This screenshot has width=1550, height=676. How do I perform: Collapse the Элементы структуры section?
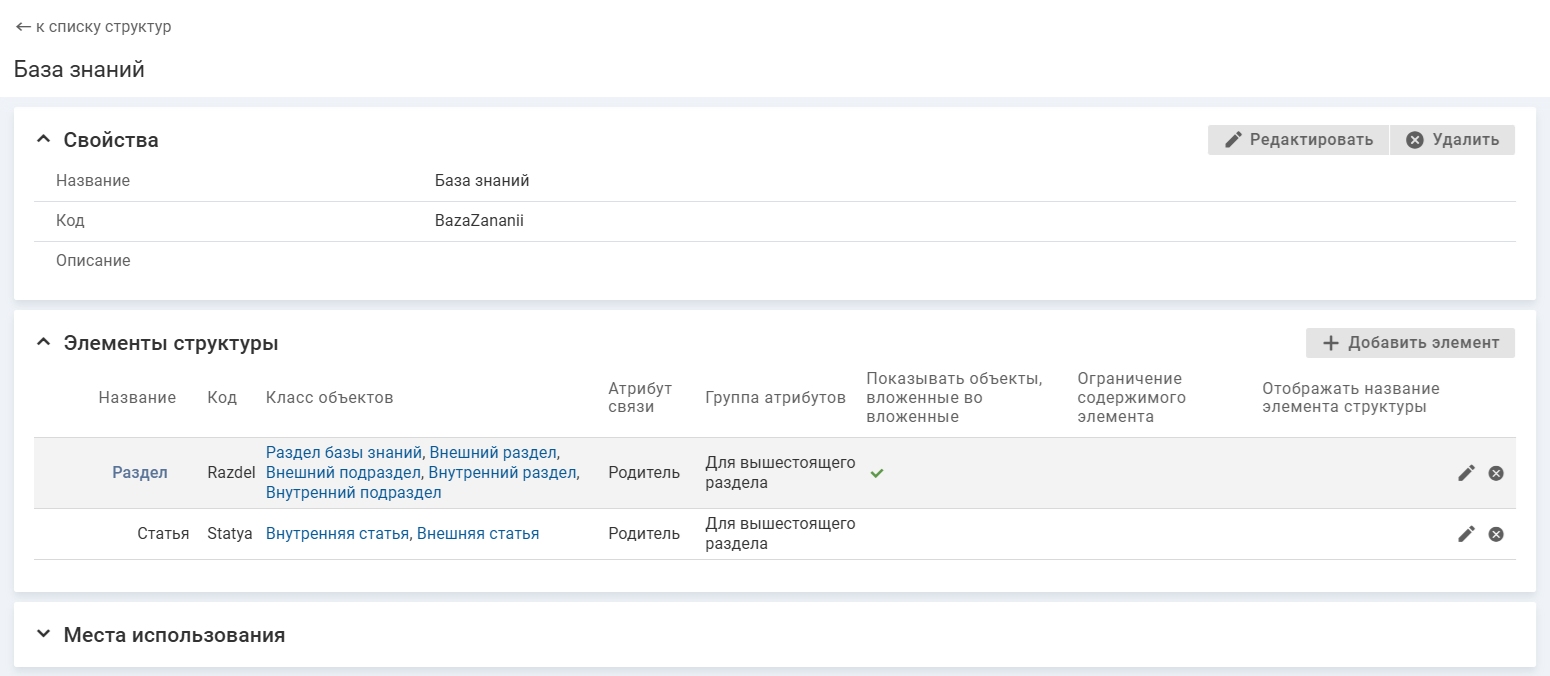(x=43, y=343)
